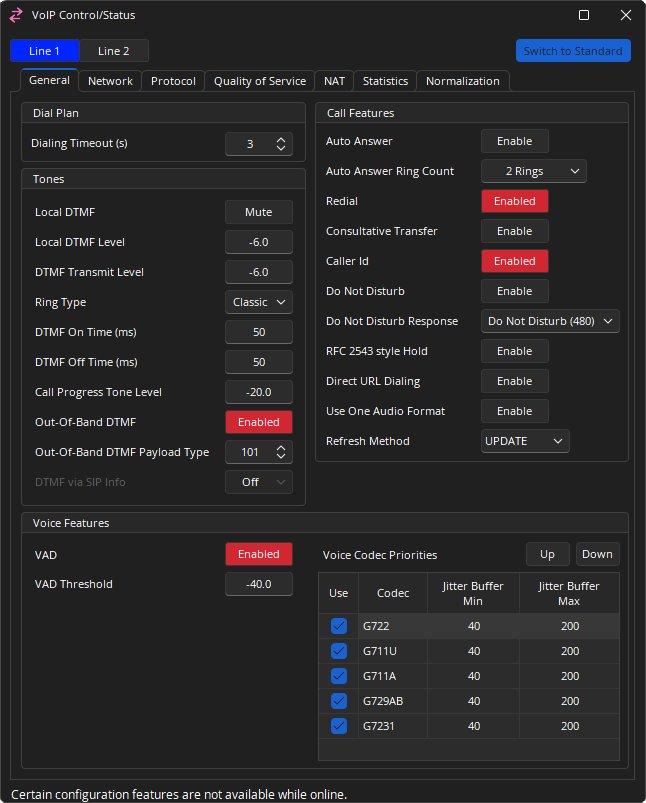Click the VoIP app icon in title bar
This screenshot has width=646, height=803.
point(16,15)
